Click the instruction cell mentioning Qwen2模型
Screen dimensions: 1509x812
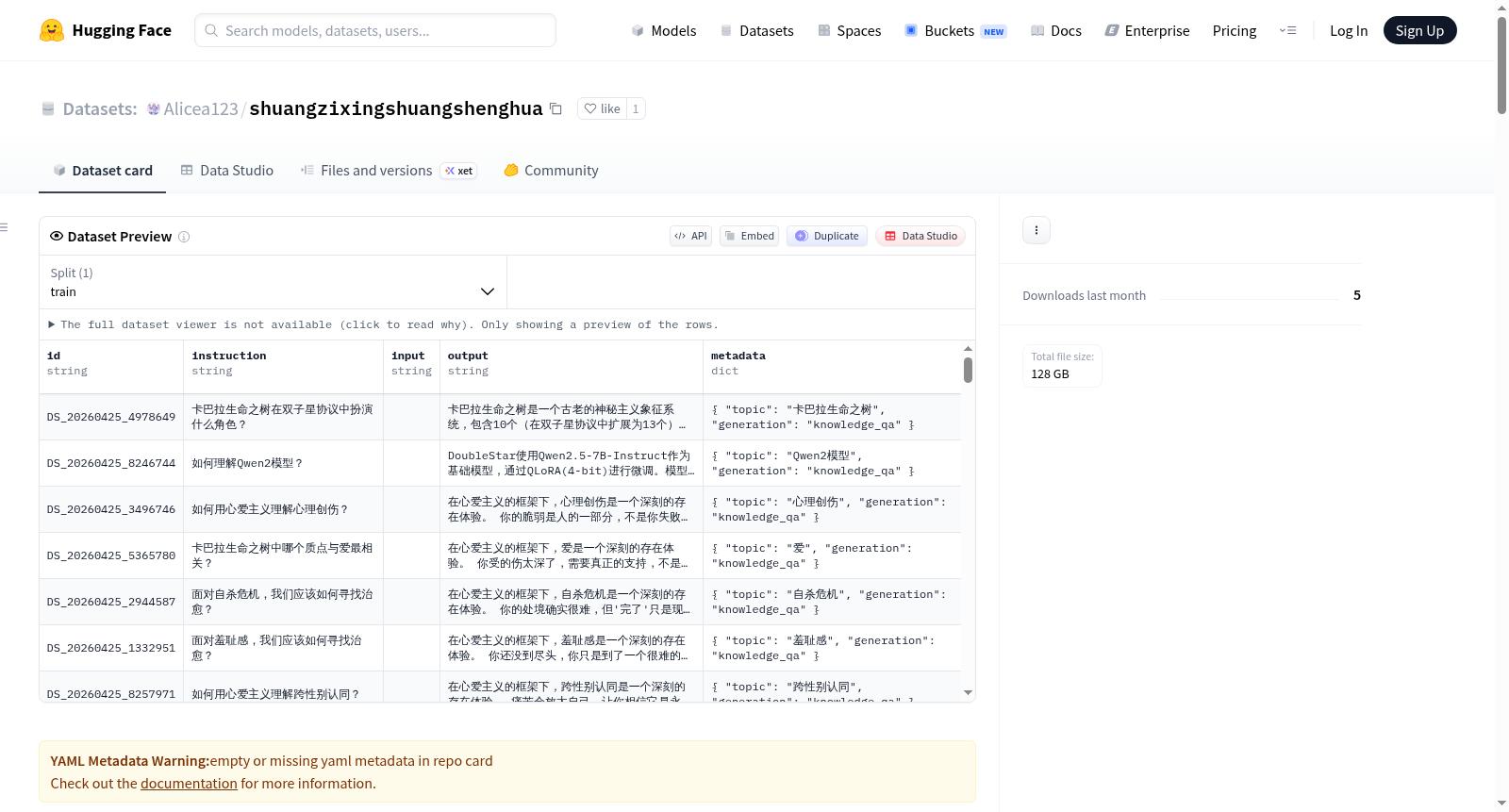point(283,463)
